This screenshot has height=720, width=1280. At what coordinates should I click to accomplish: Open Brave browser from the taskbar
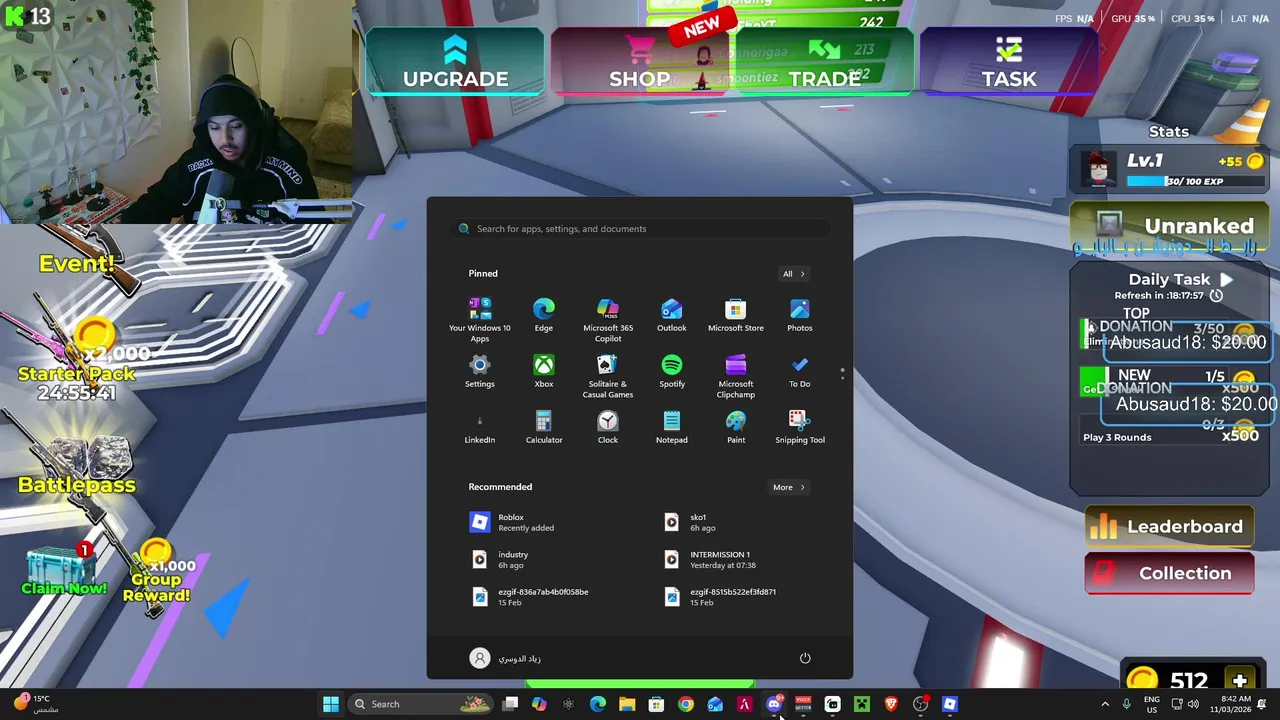891,704
